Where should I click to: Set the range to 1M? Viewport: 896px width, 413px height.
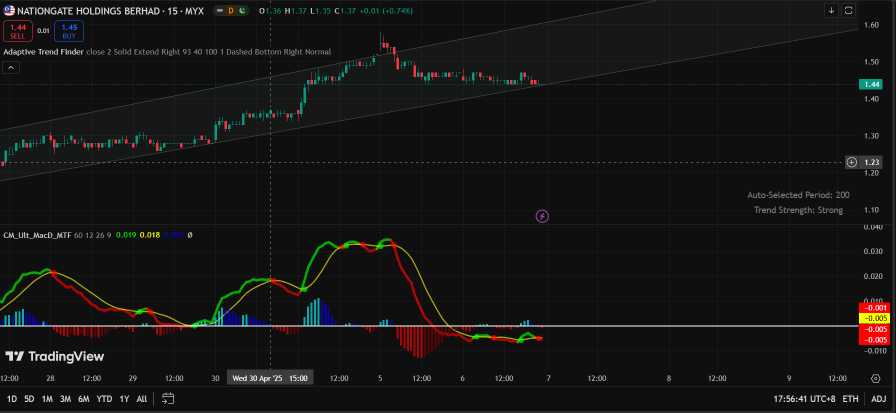coord(47,399)
